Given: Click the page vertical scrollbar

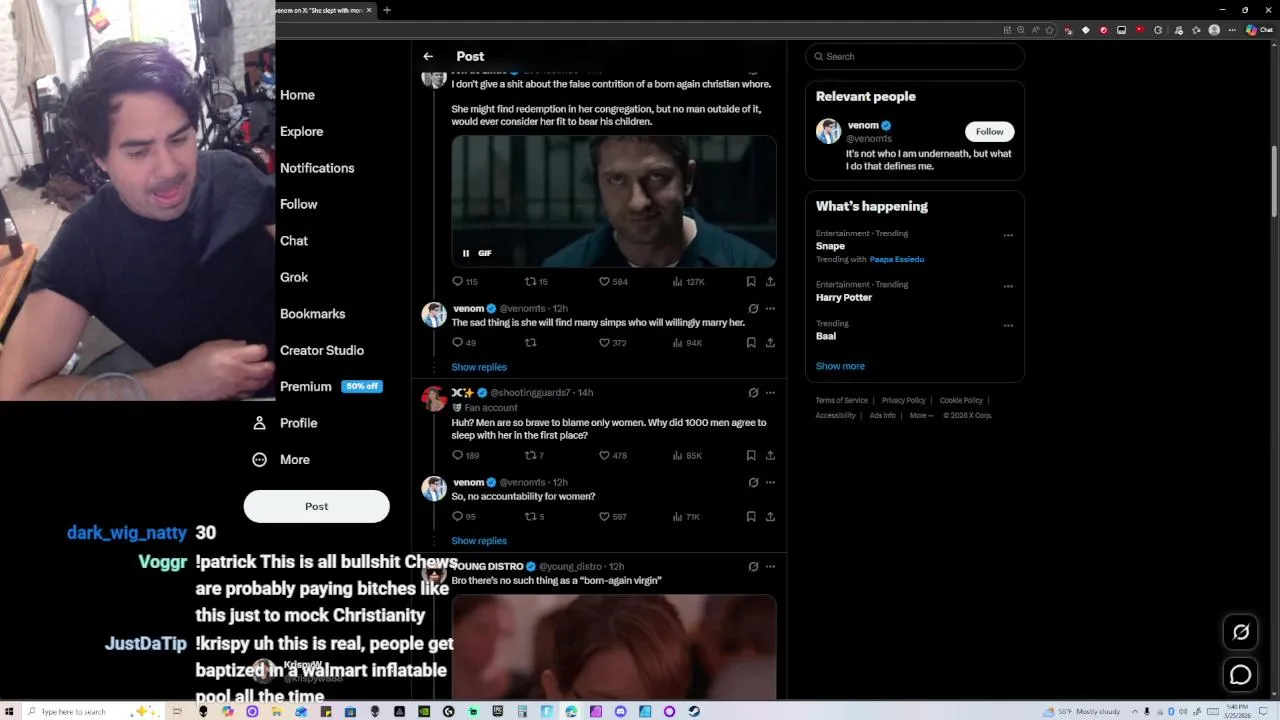Looking at the screenshot, I should [x=1274, y=182].
